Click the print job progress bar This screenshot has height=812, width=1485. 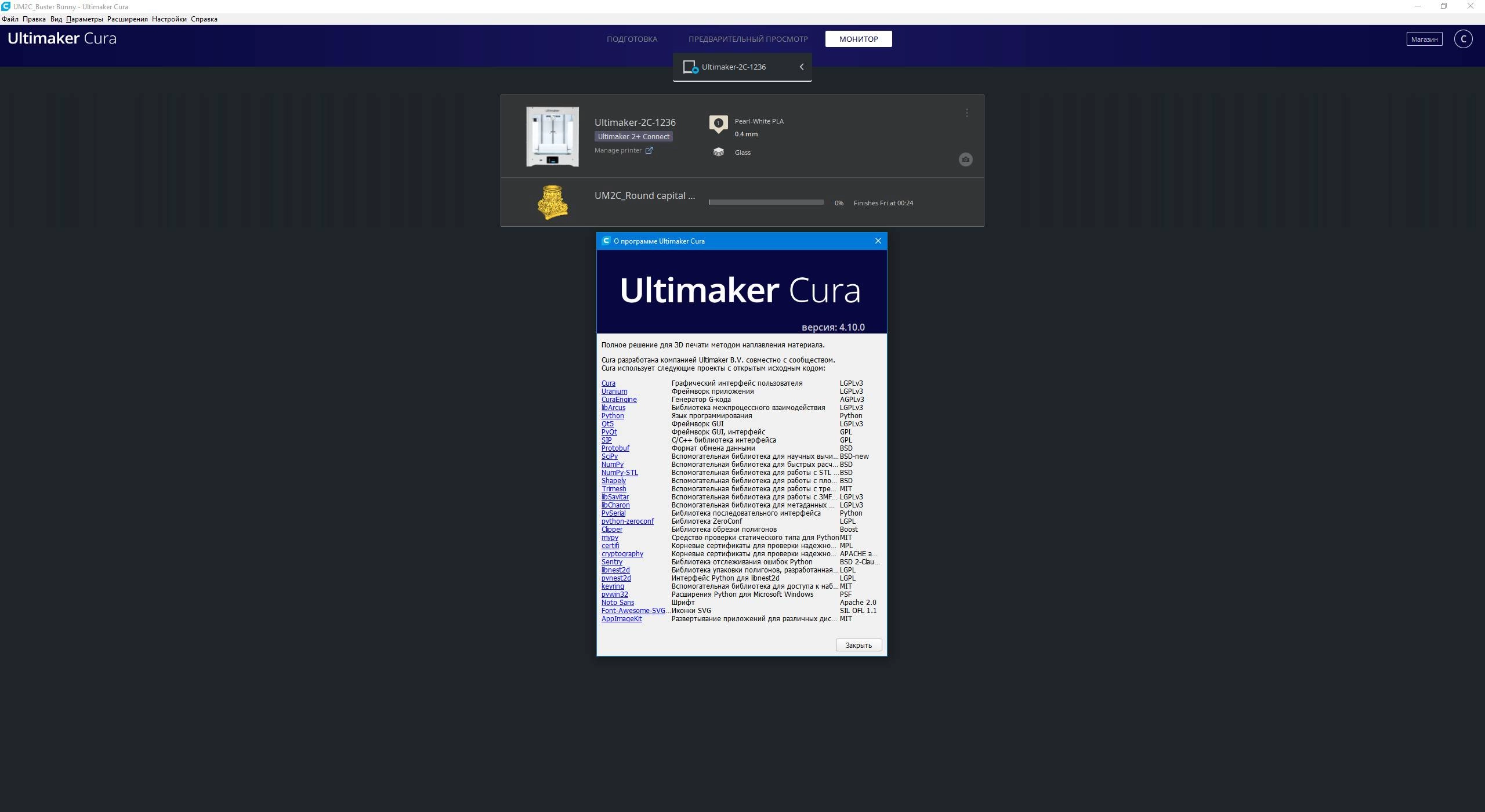(x=766, y=202)
